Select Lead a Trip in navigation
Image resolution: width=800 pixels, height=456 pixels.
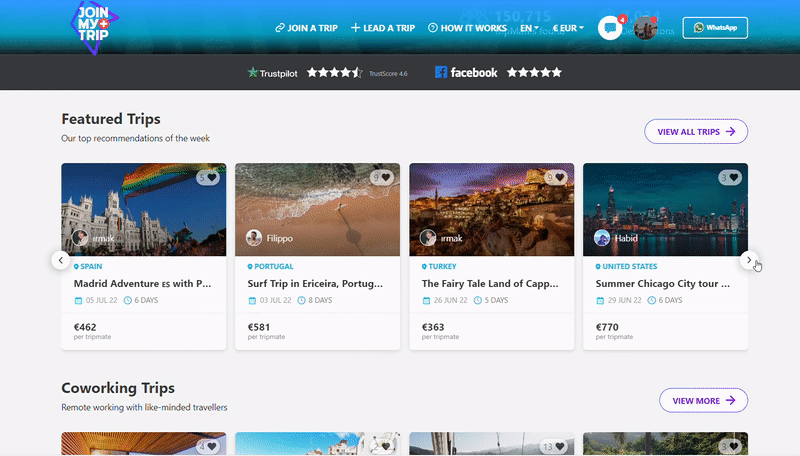[383, 28]
